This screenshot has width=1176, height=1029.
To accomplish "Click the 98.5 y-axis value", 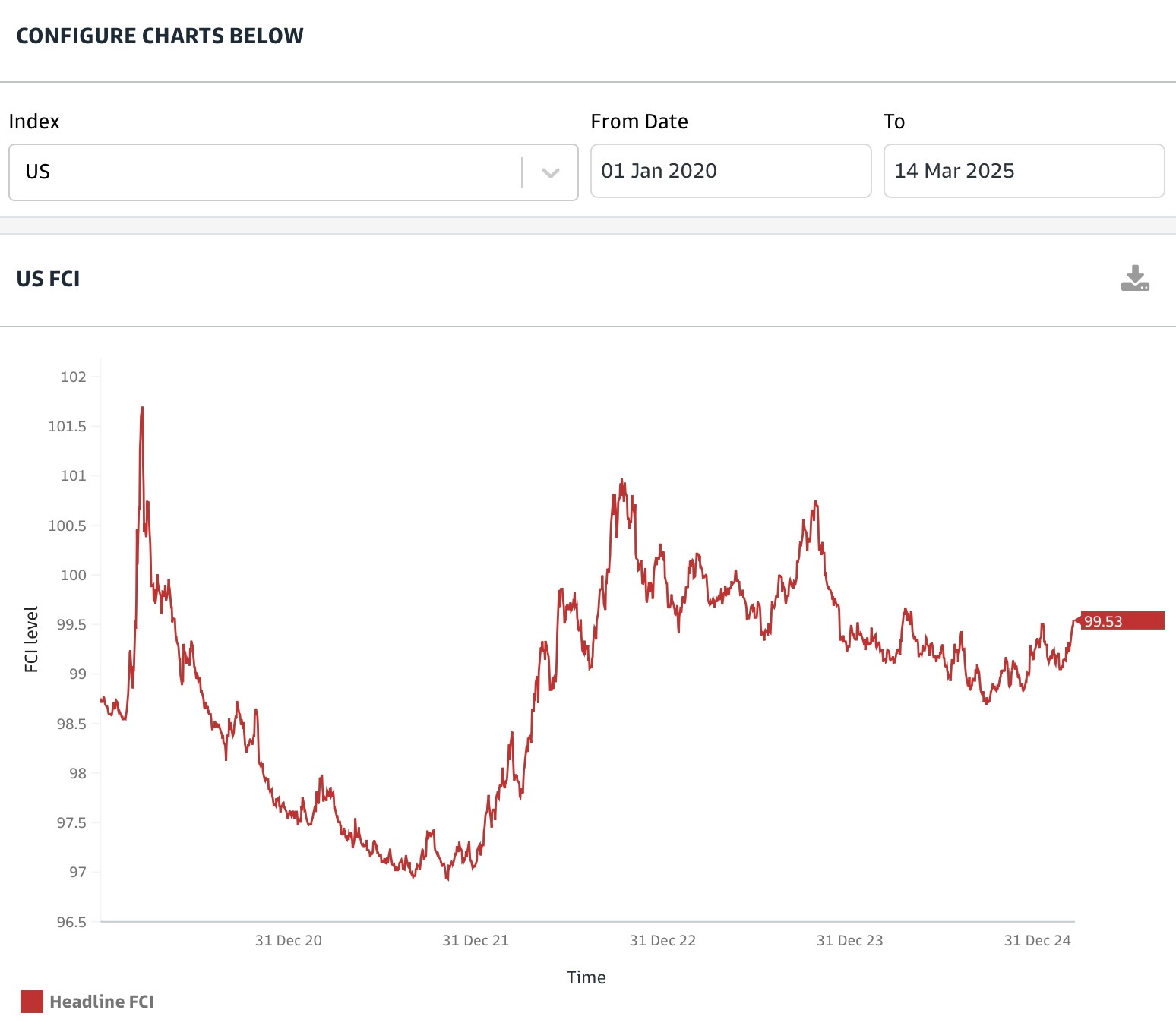I will tap(72, 724).
